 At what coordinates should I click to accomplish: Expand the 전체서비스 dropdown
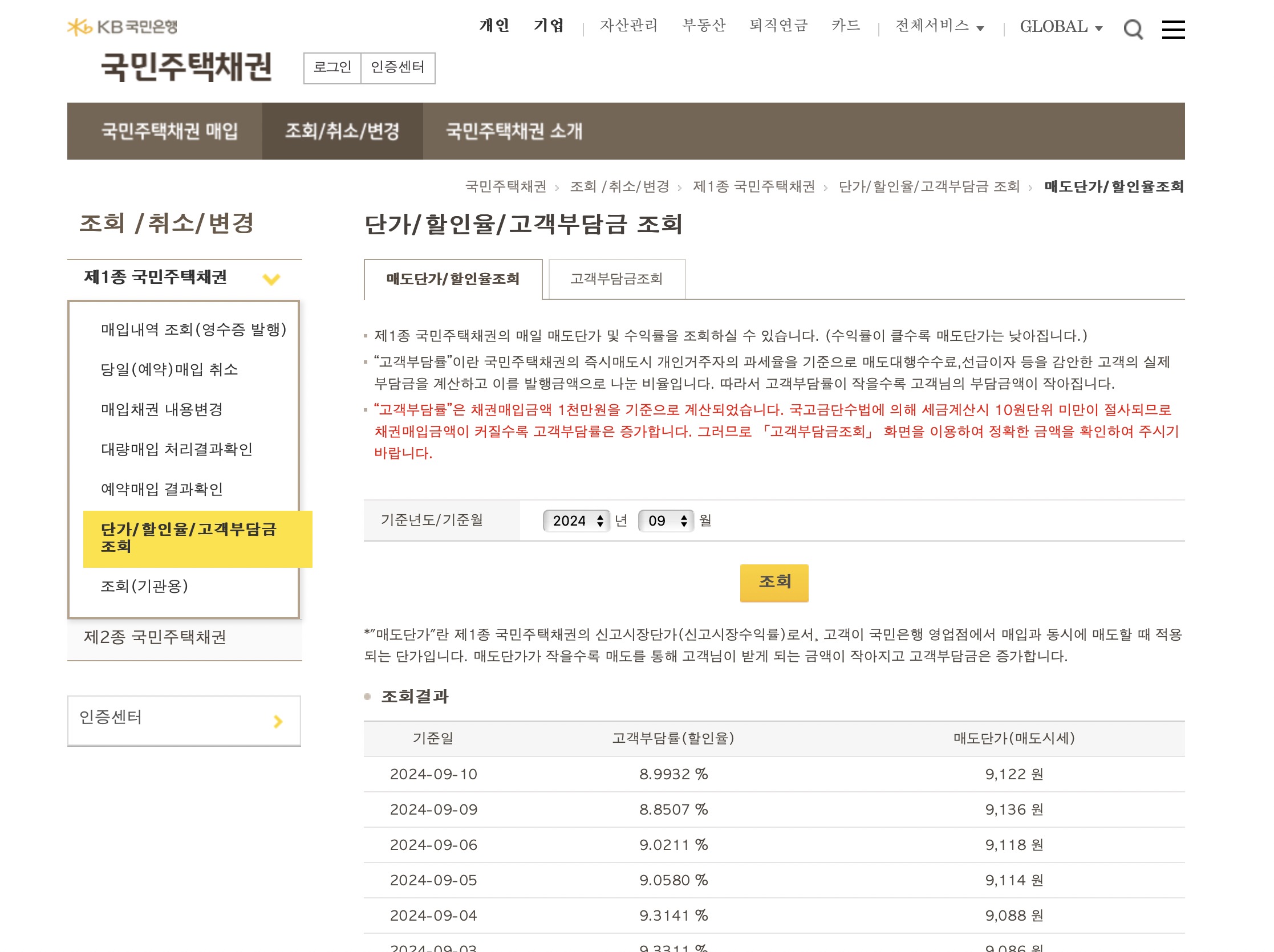coord(939,26)
